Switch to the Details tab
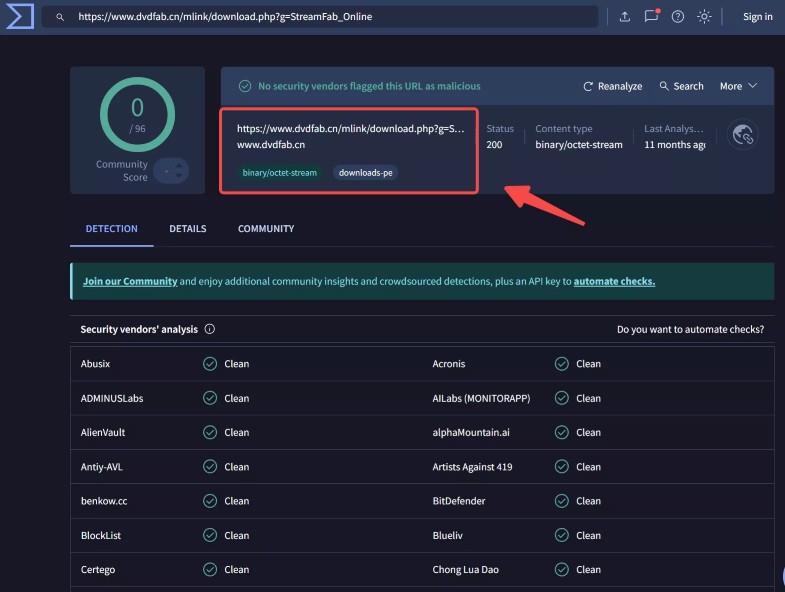Image resolution: width=785 pixels, height=592 pixels. [187, 229]
